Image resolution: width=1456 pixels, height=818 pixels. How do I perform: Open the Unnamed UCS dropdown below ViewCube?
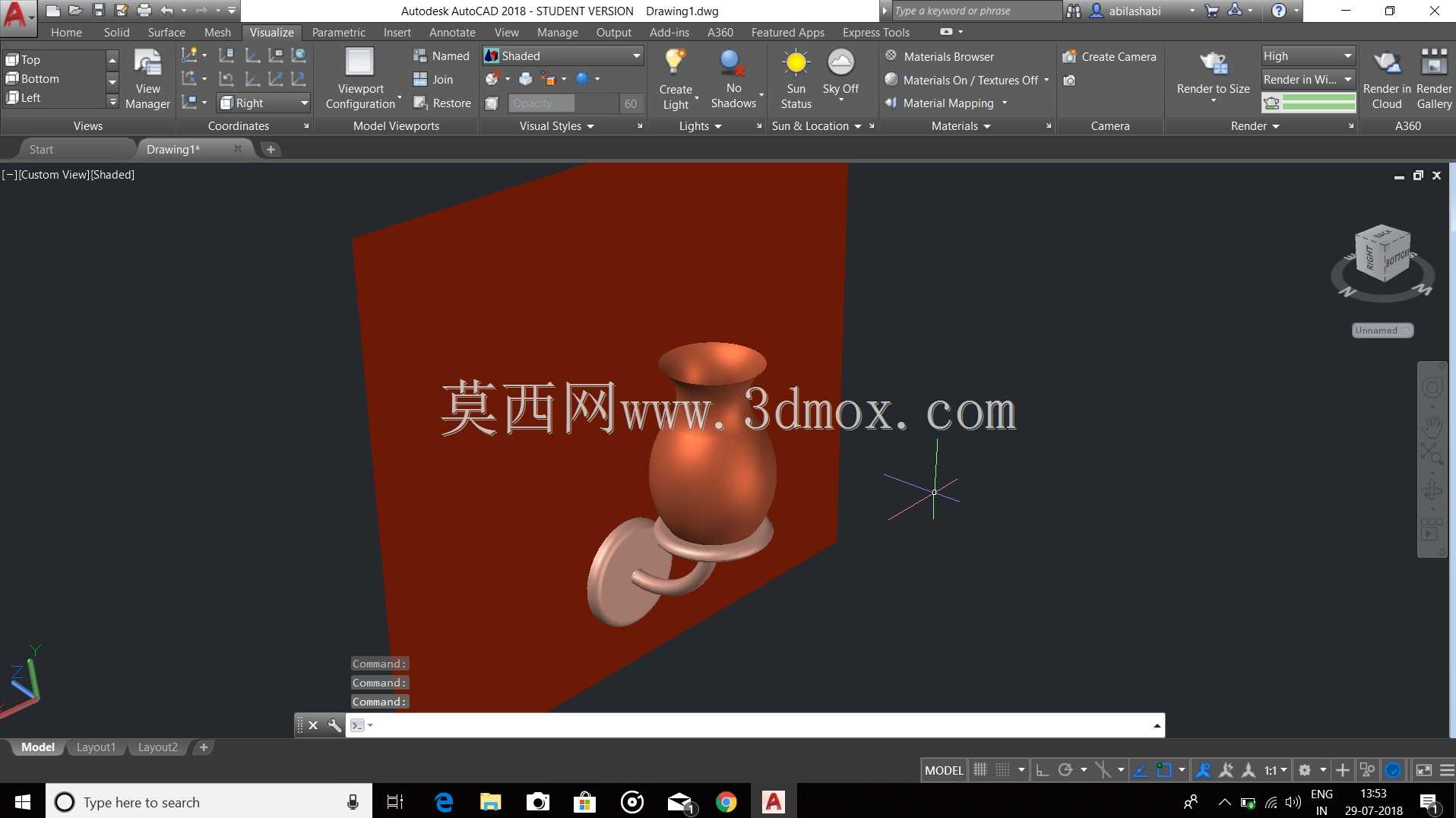[x=1382, y=330]
